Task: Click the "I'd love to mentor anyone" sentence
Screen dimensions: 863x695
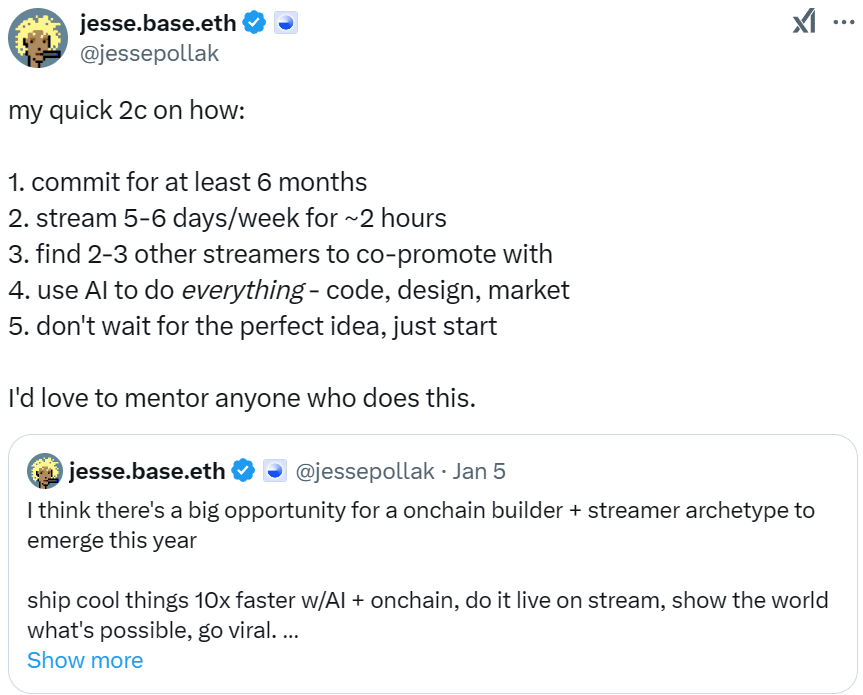Action: (242, 398)
